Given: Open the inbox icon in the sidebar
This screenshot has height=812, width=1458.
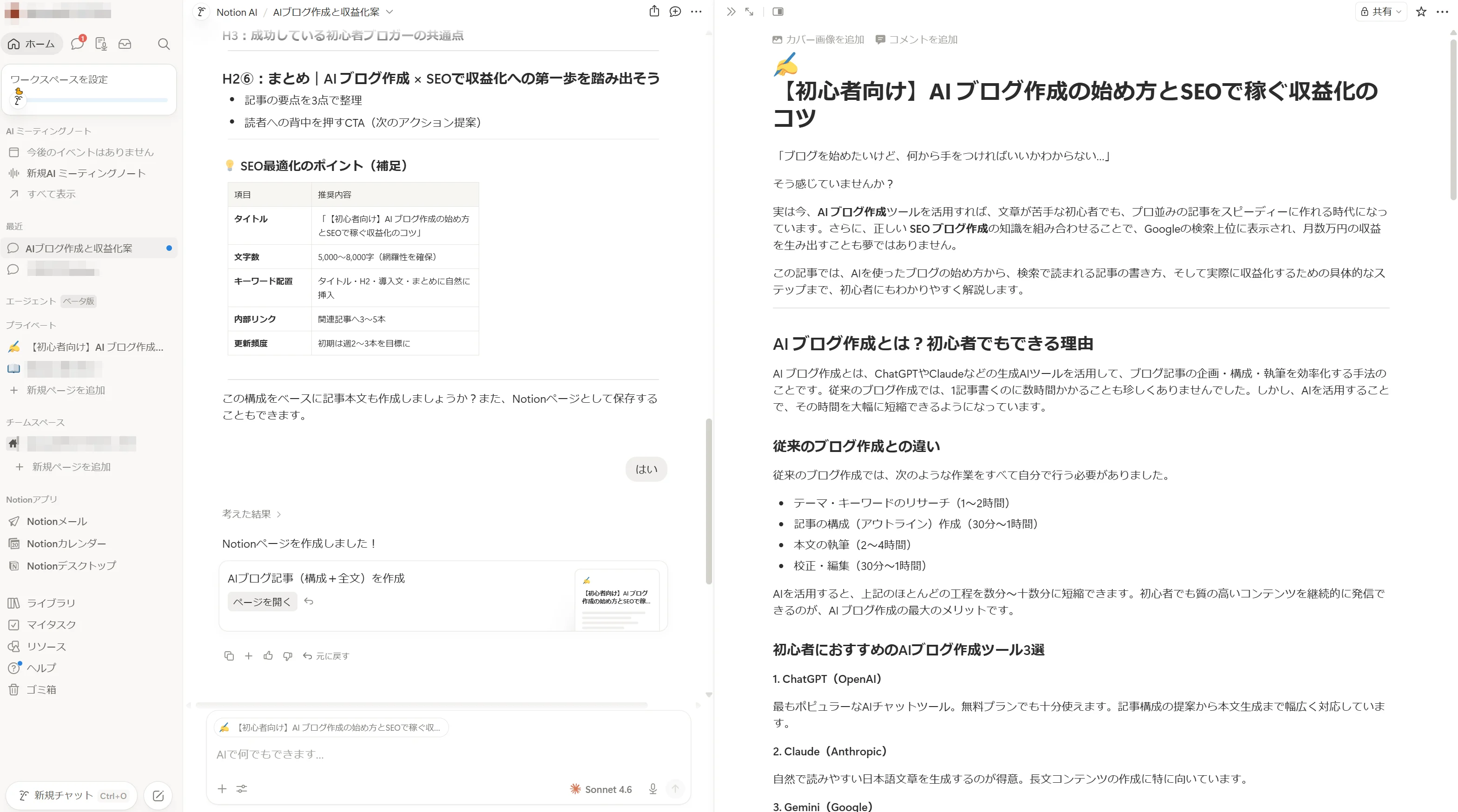Looking at the screenshot, I should [125, 44].
